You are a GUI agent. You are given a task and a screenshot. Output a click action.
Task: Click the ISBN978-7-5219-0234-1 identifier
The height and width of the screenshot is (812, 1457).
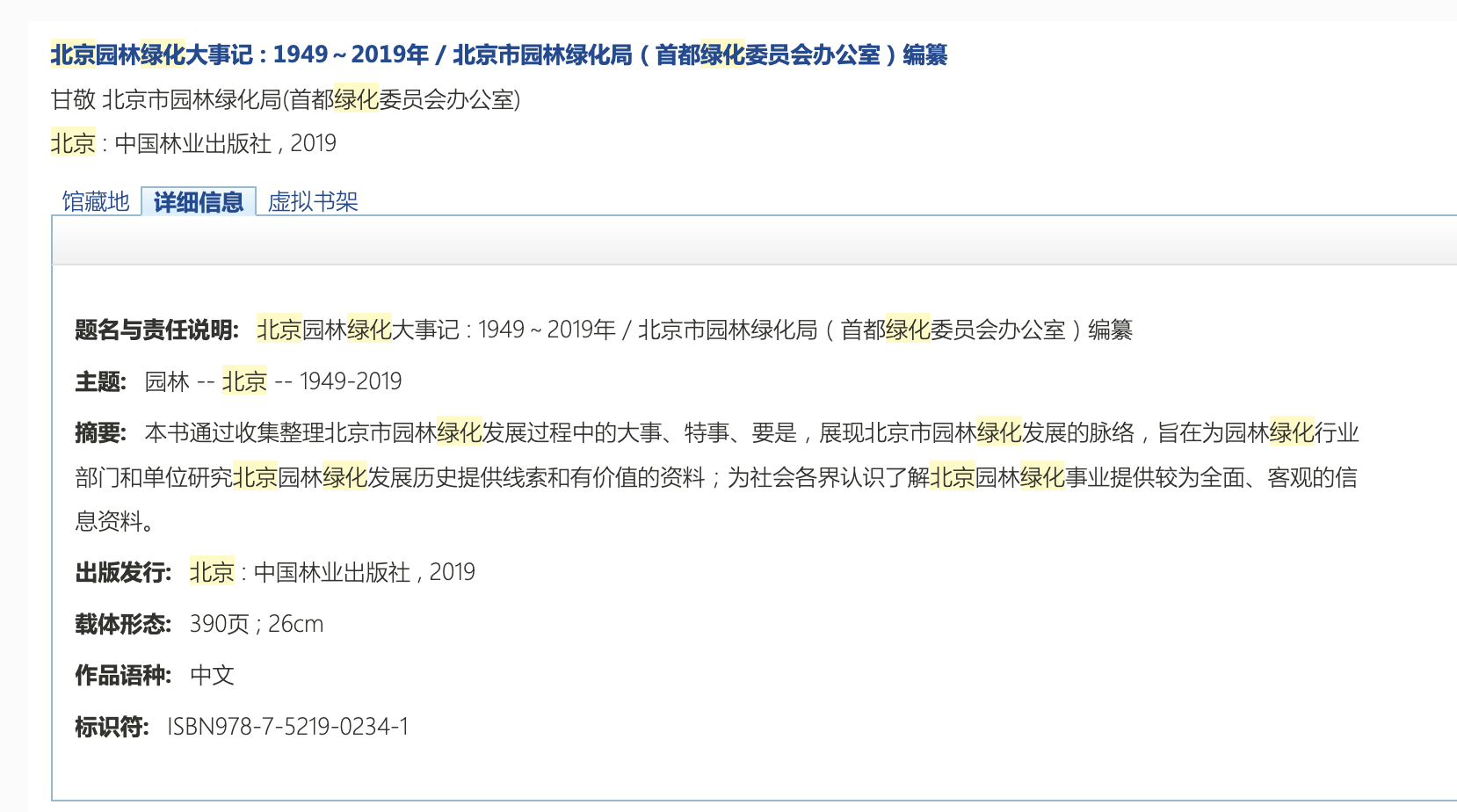point(288,727)
